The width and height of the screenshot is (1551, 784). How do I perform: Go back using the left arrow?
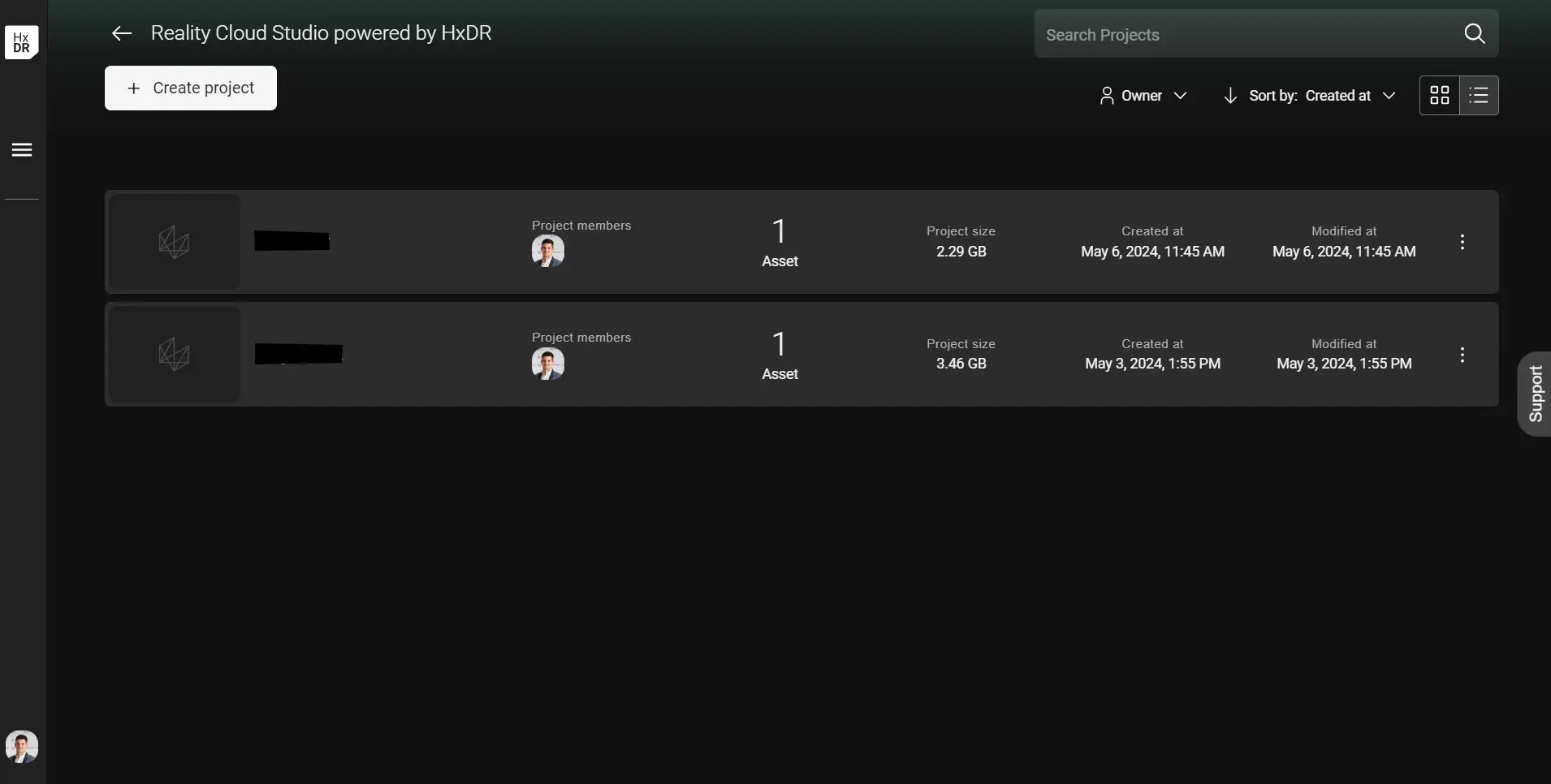pos(121,33)
